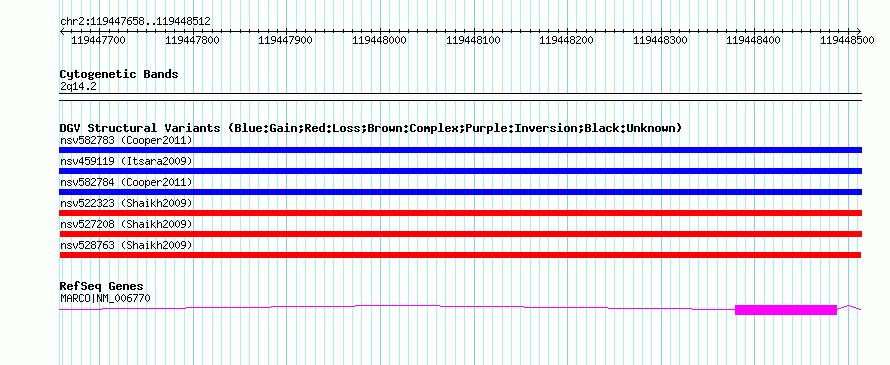Viewport: 890px width, 365px height.
Task: Open variant nsv459119 (Itsara2009) label
Action: pyautogui.click(x=126, y=161)
